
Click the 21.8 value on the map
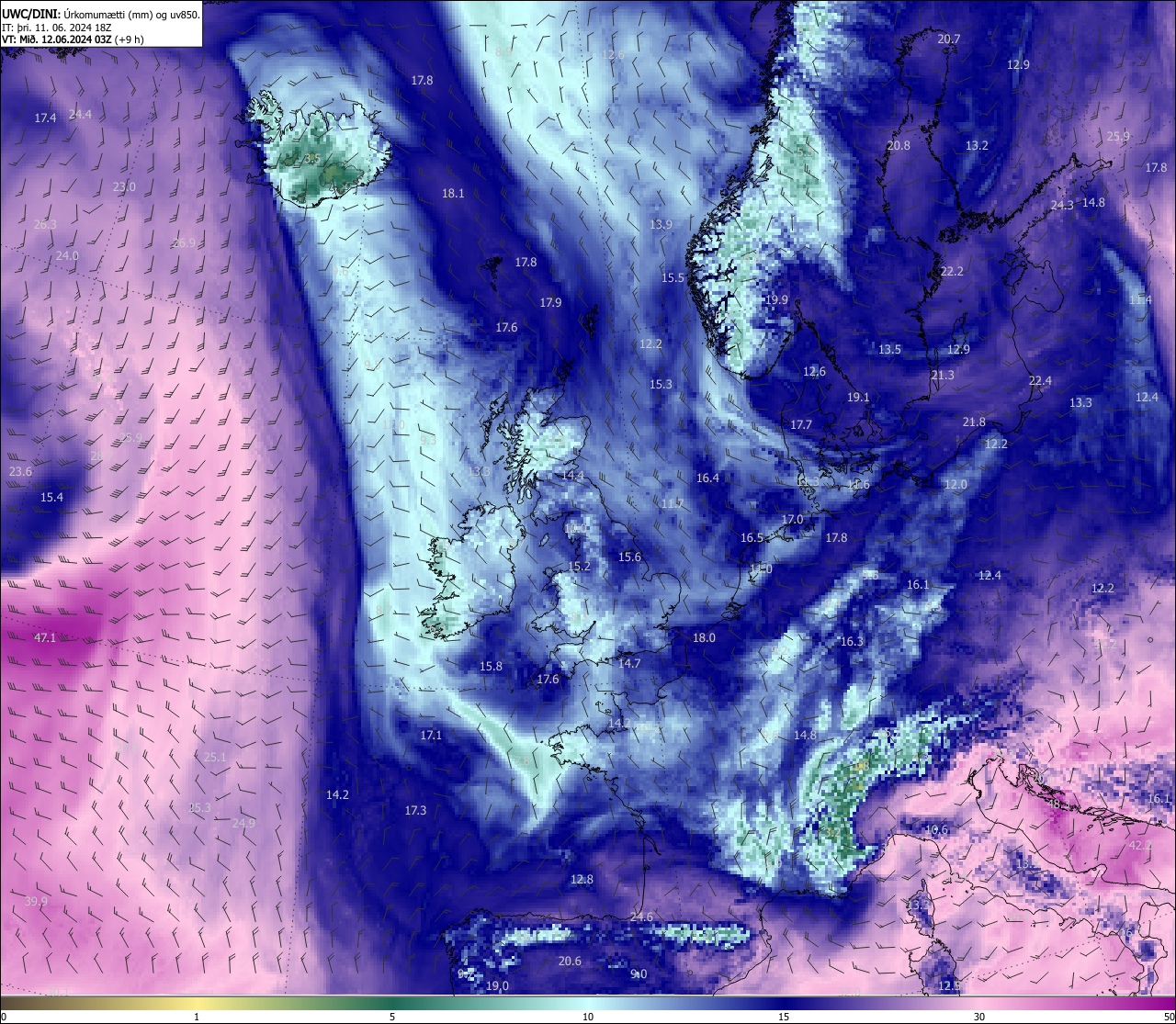pyautogui.click(x=974, y=422)
